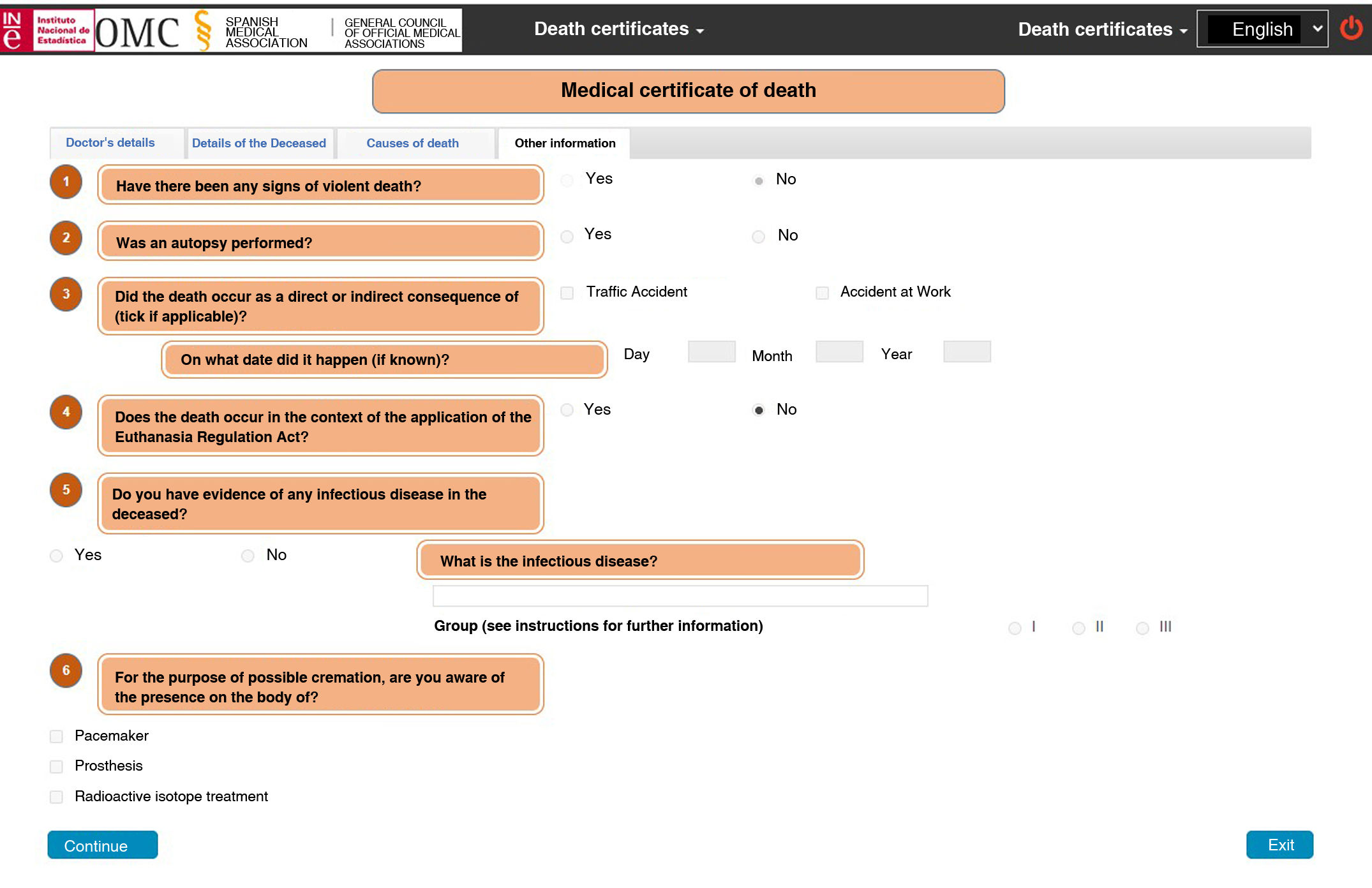The image size is (1372, 888).
Task: Open the left Death certificates dropdown menu
Action: point(618,29)
